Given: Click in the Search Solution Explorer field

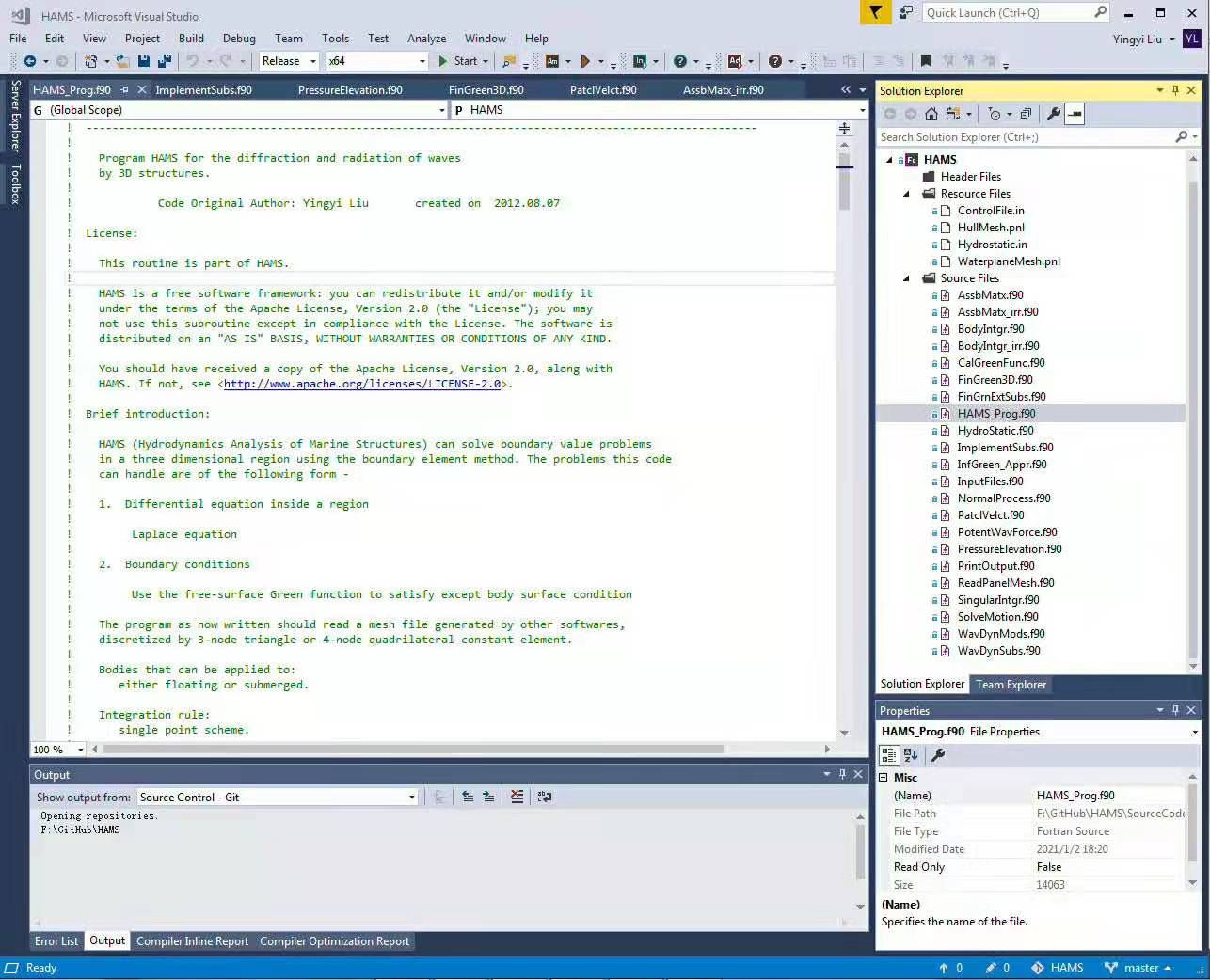Looking at the screenshot, I should [1026, 137].
